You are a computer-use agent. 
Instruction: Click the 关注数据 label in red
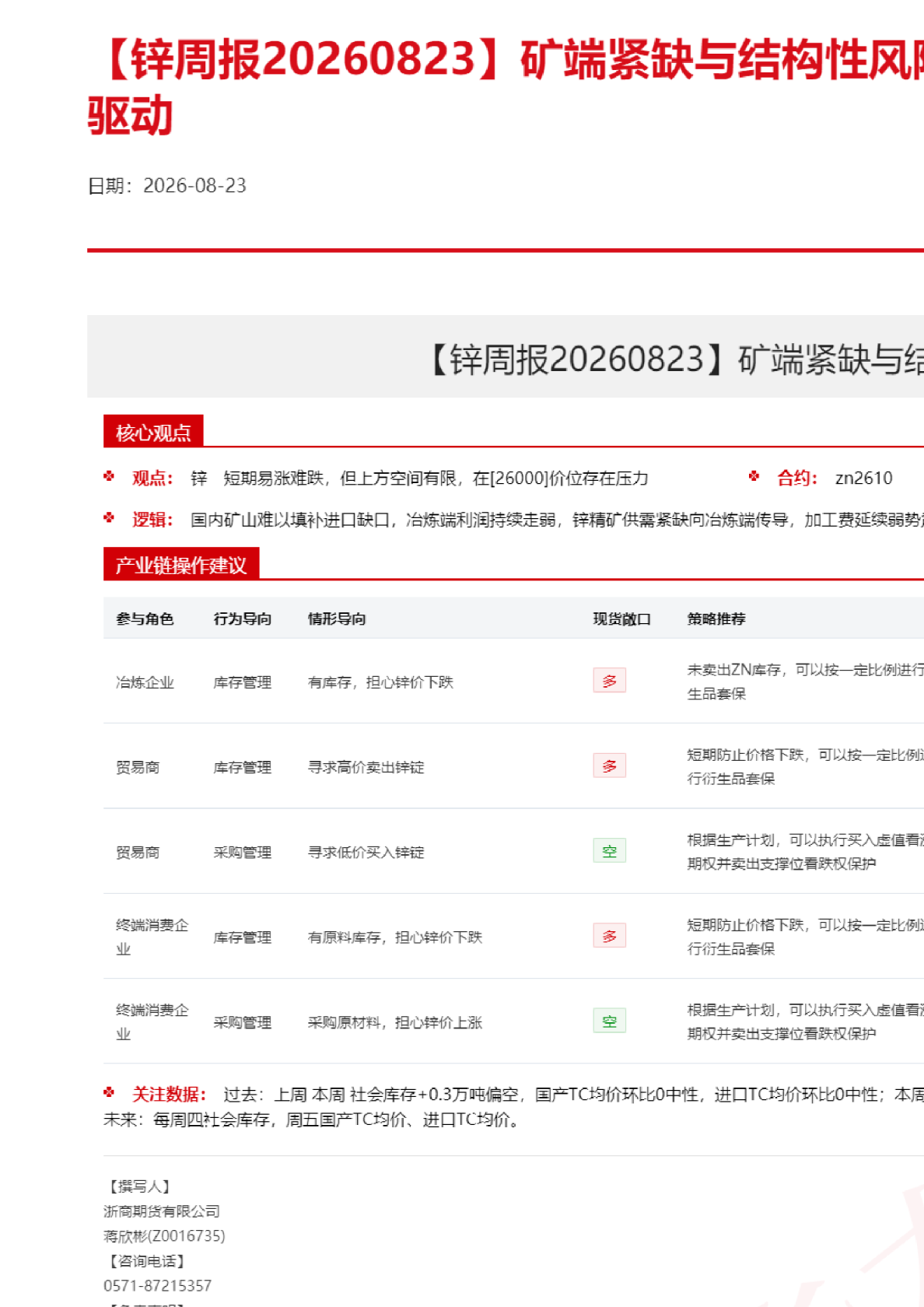pyautogui.click(x=169, y=1095)
